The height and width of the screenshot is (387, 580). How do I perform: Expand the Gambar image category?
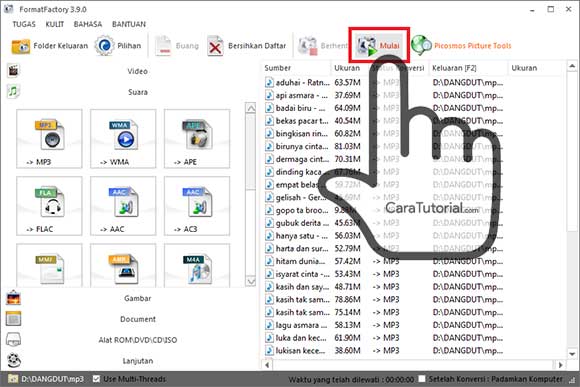pyautogui.click(x=138, y=298)
